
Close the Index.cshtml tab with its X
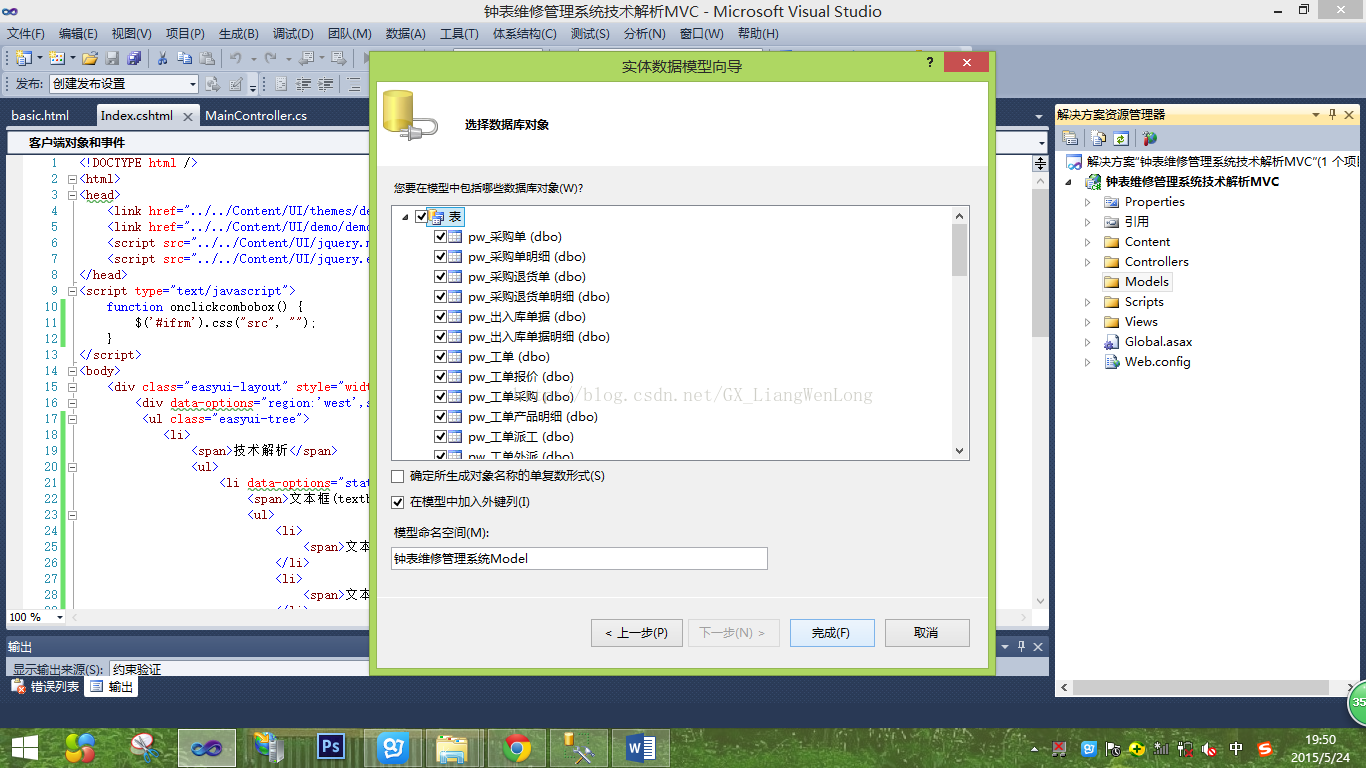pyautogui.click(x=187, y=116)
